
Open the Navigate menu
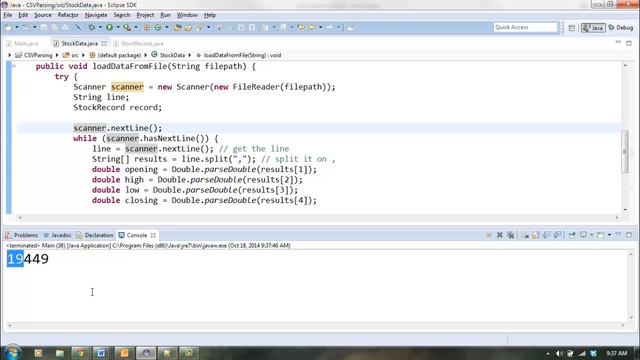(96, 15)
